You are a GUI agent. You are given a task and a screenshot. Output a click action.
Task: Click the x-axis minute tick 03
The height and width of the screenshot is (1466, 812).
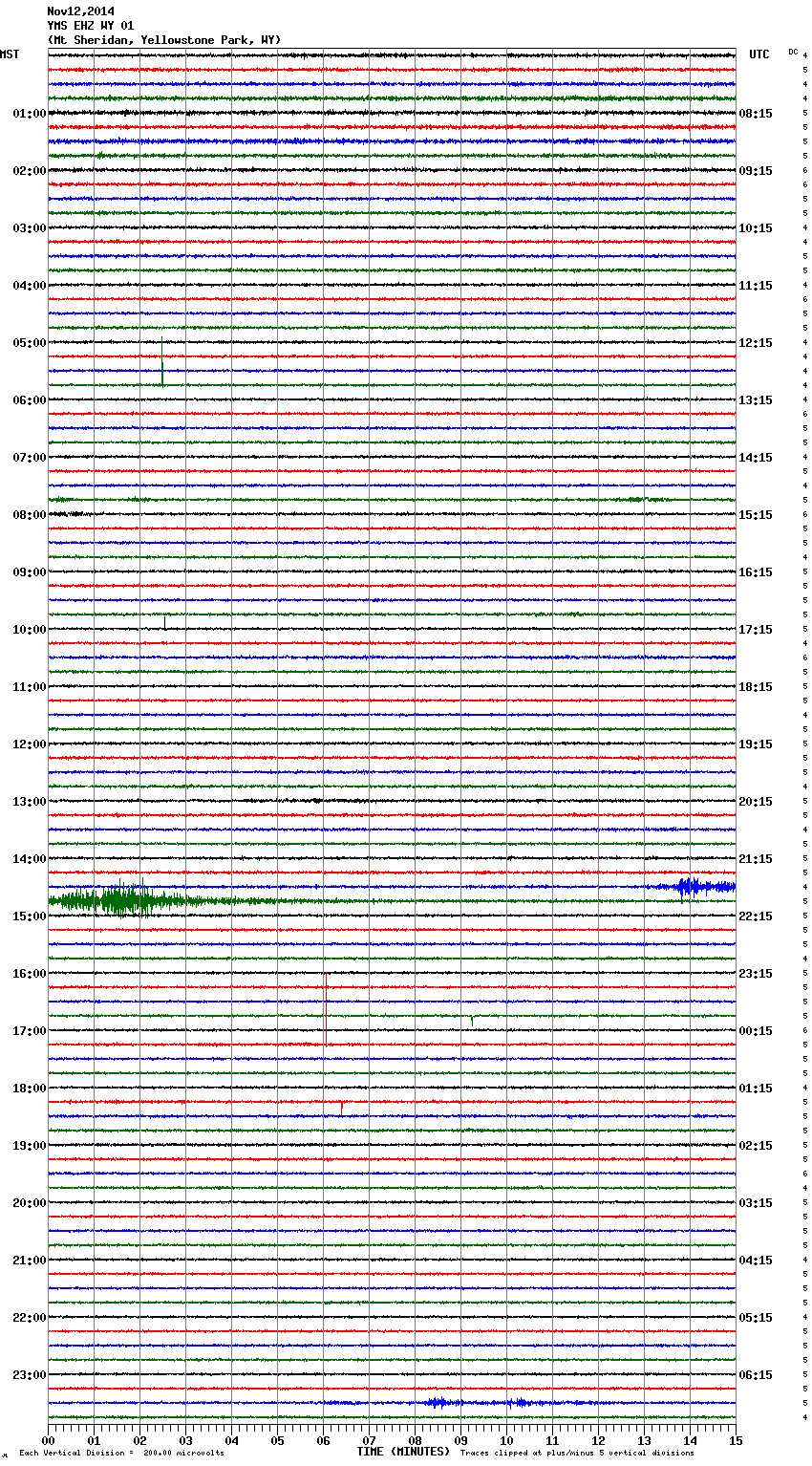pos(185,1440)
